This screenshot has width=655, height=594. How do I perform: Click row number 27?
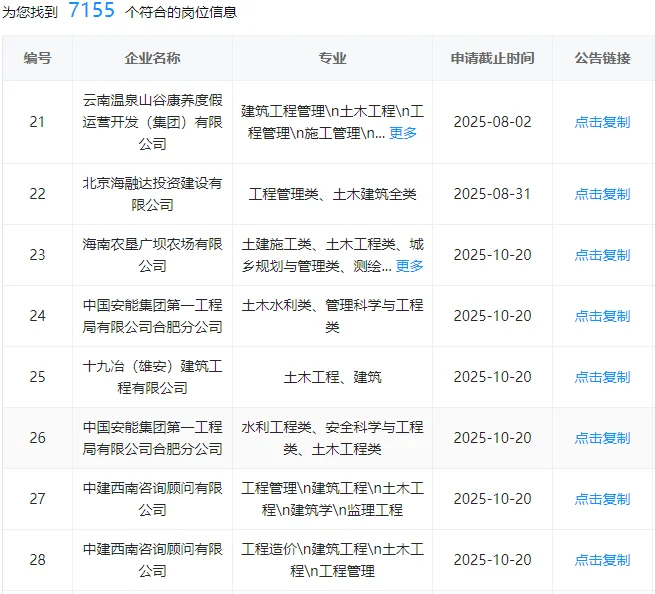[37, 499]
